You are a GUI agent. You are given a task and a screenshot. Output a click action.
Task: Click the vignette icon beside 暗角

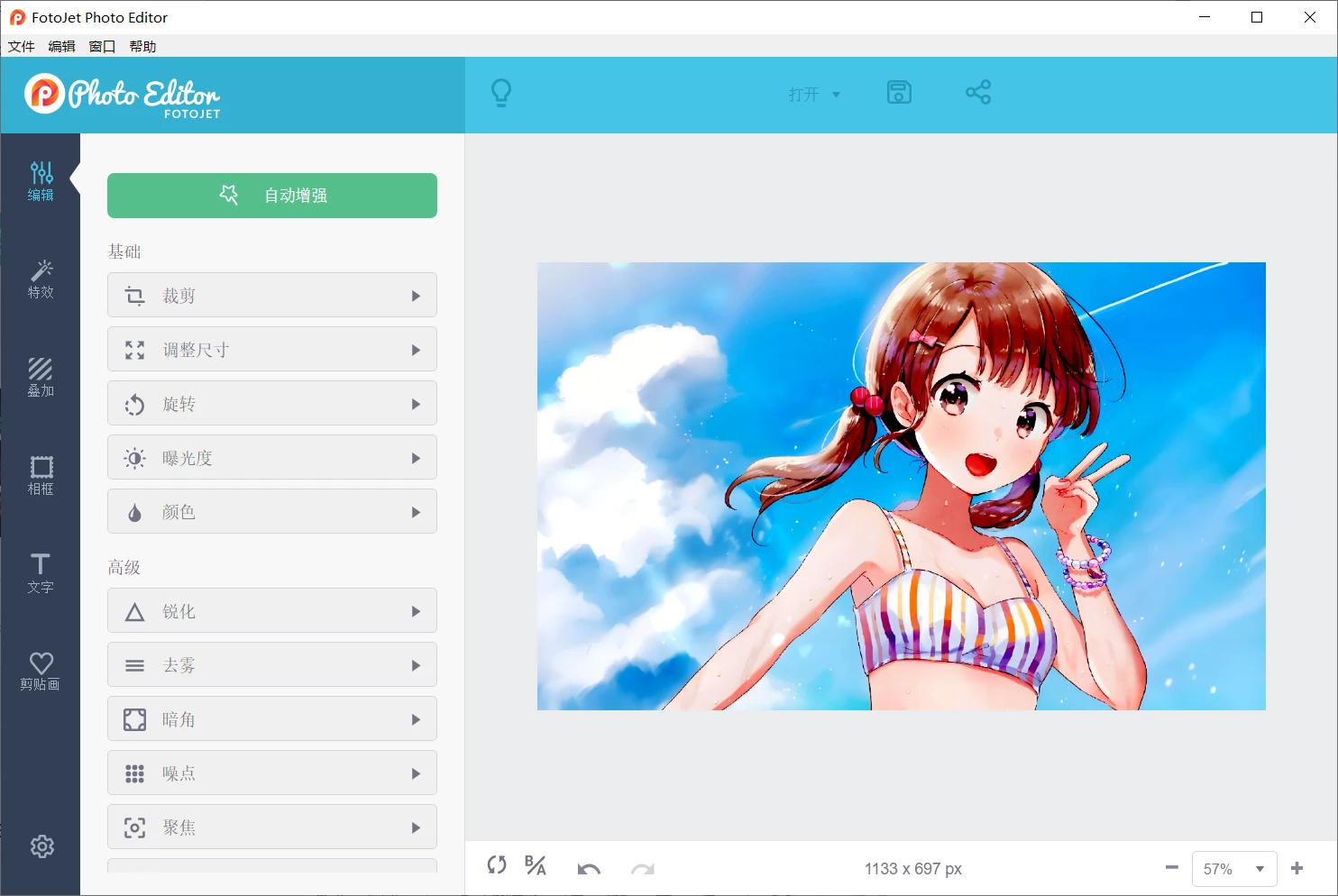tap(134, 719)
